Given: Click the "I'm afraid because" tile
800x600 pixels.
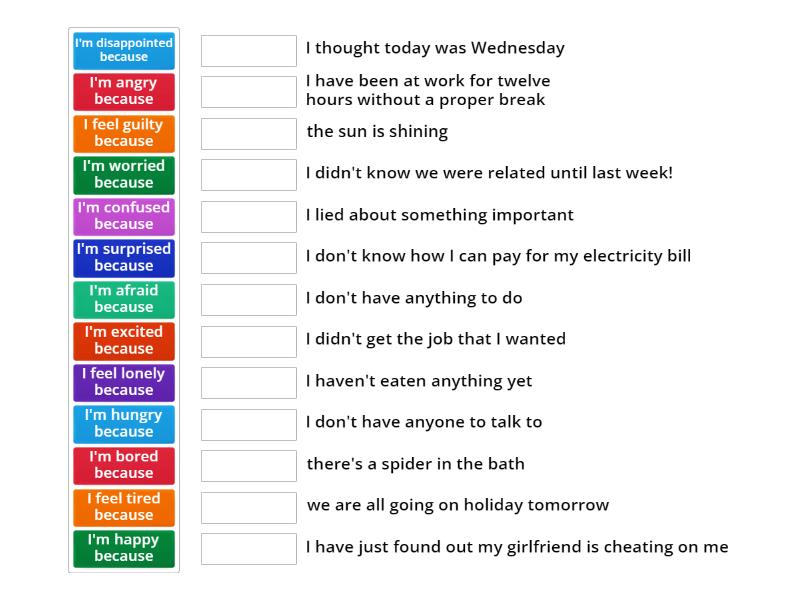Looking at the screenshot, I should click(x=123, y=299).
